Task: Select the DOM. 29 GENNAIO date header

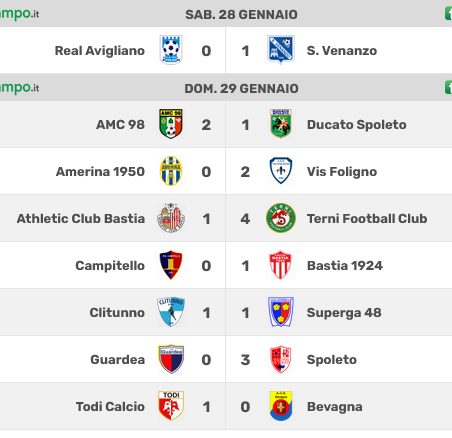Action: click(x=241, y=88)
